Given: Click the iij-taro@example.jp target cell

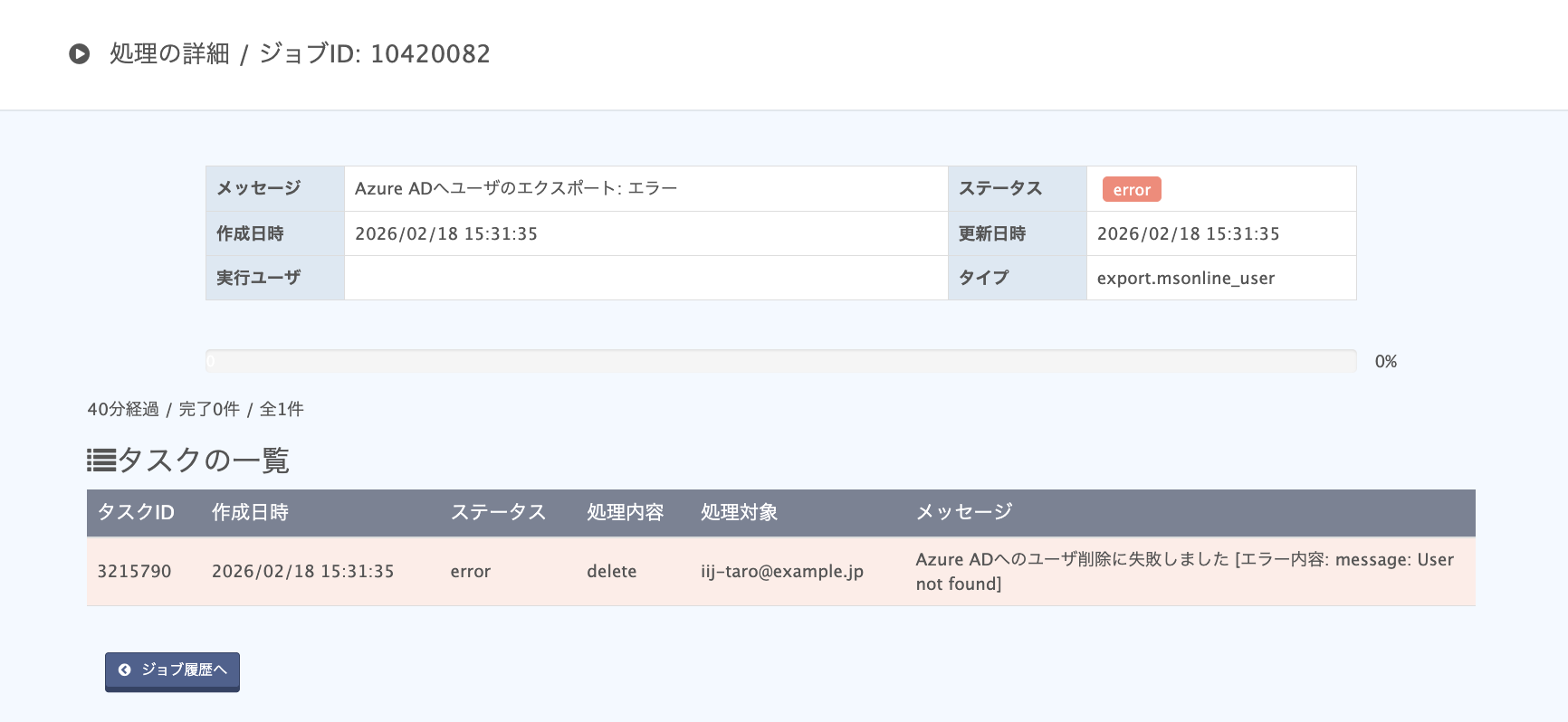Looking at the screenshot, I should pyautogui.click(x=782, y=572).
